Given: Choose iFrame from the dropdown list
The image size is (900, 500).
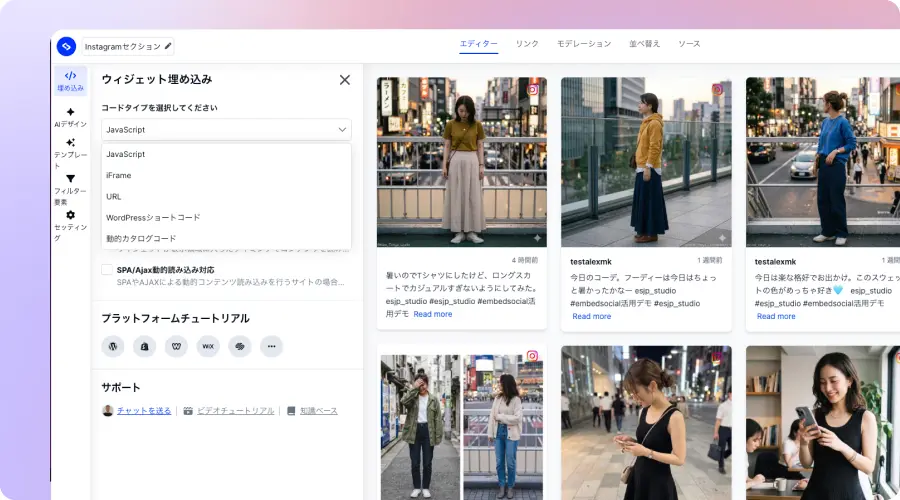Looking at the screenshot, I should [226, 175].
